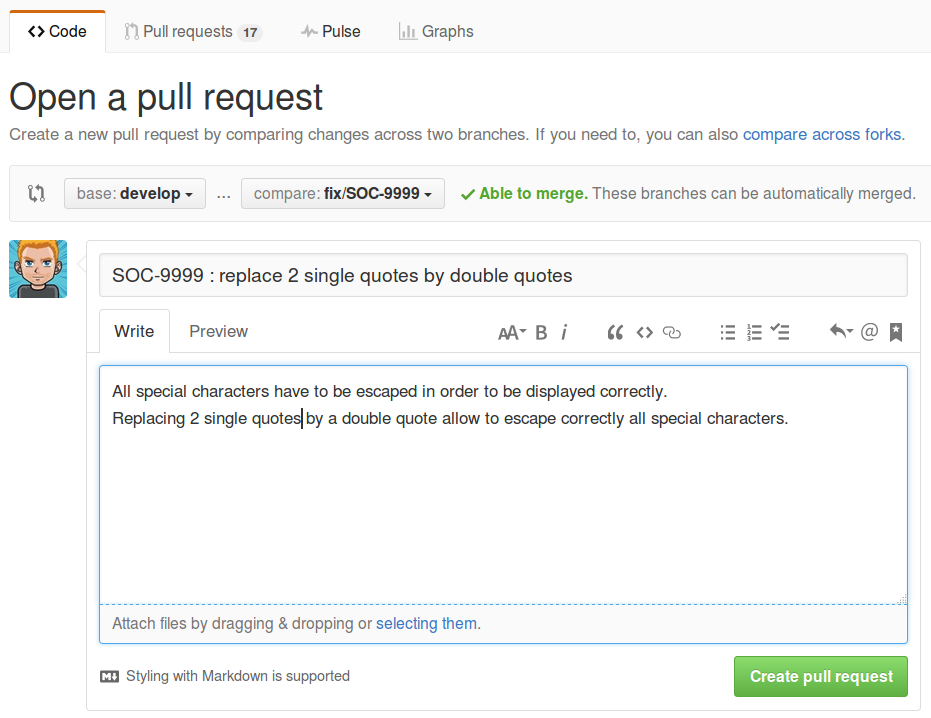Add a task list
Viewport: 931px width, 718px height.
click(780, 332)
